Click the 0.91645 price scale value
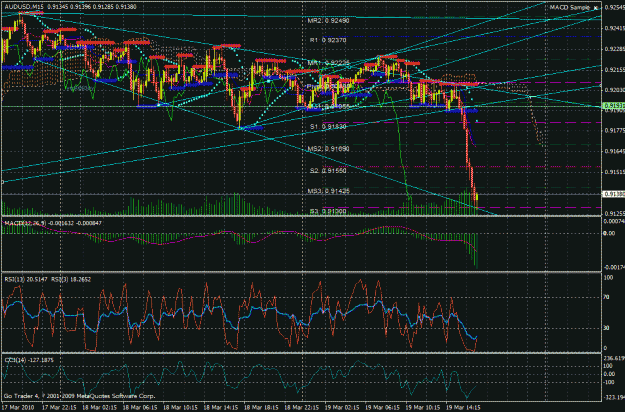 [615, 151]
